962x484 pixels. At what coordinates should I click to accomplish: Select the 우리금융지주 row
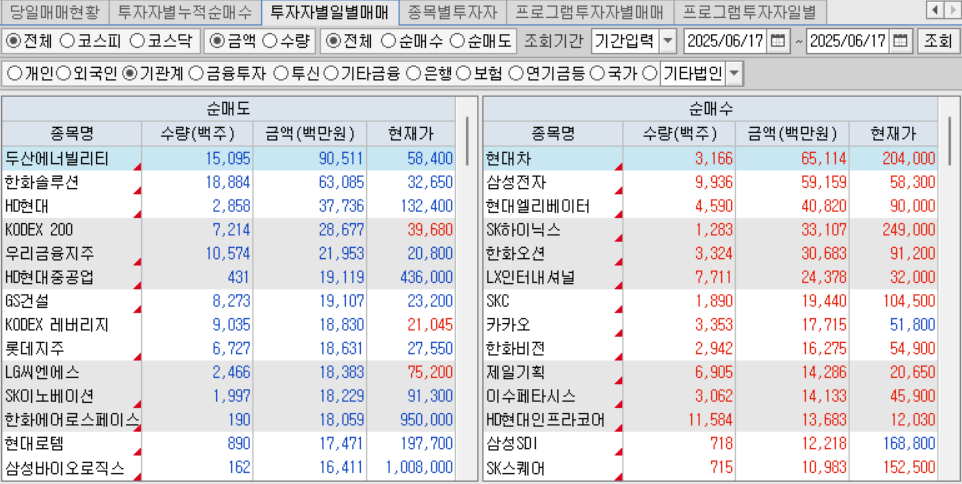click(x=228, y=254)
